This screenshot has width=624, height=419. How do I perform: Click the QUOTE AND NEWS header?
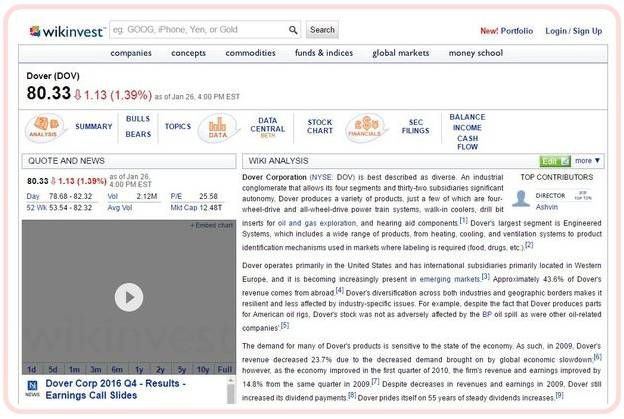coord(129,161)
